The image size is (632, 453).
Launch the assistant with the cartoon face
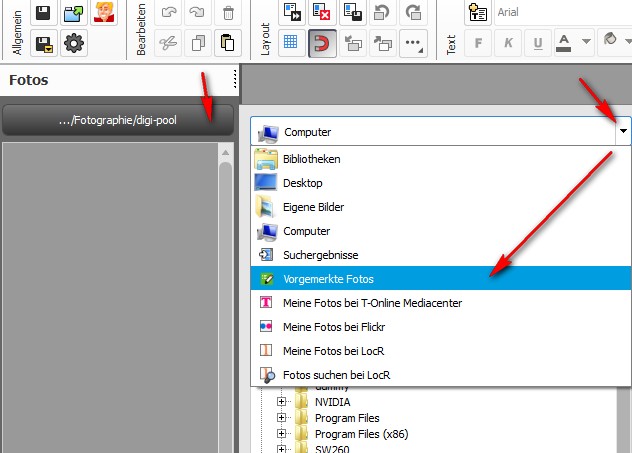[104, 12]
